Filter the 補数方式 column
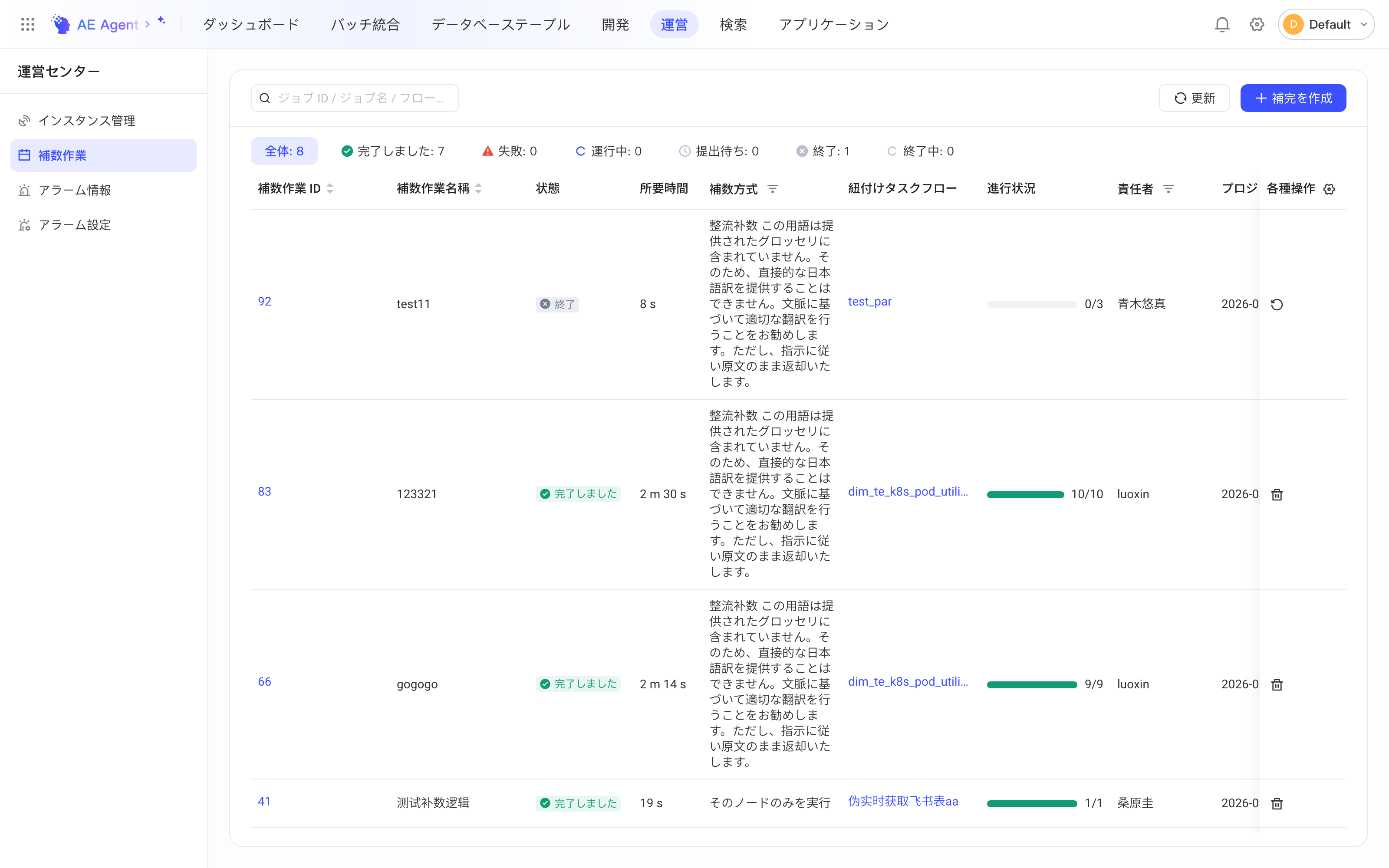 click(773, 189)
